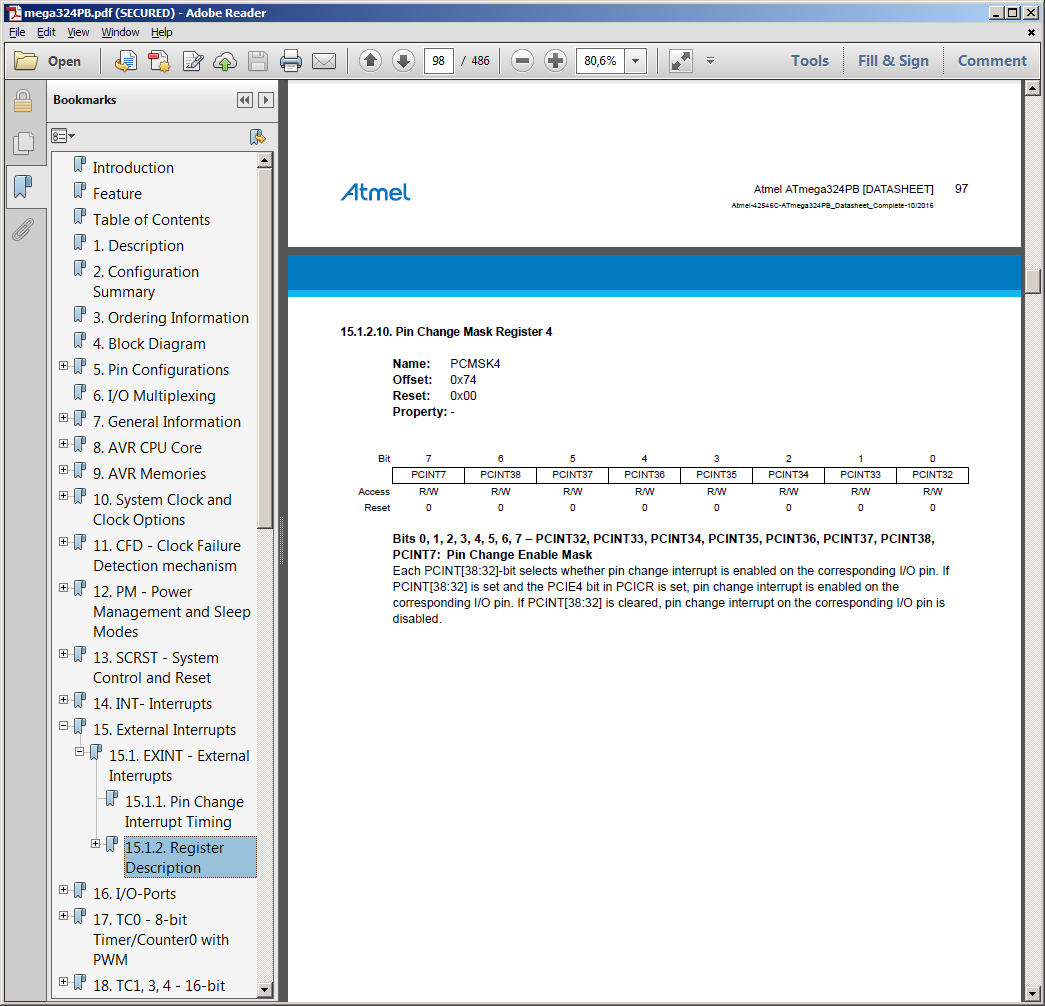The image size is (1045, 1006).
Task: Go to next page with down arrow
Action: (403, 61)
